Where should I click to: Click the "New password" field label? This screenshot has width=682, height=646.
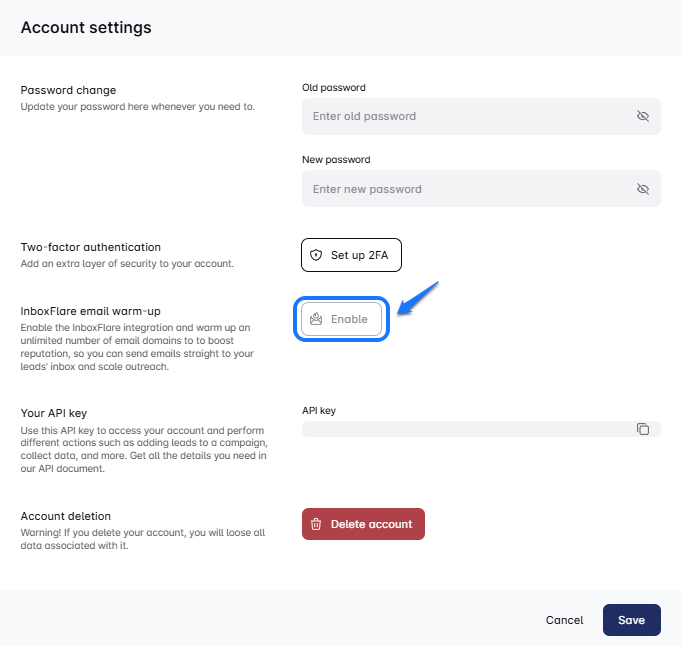[336, 160]
